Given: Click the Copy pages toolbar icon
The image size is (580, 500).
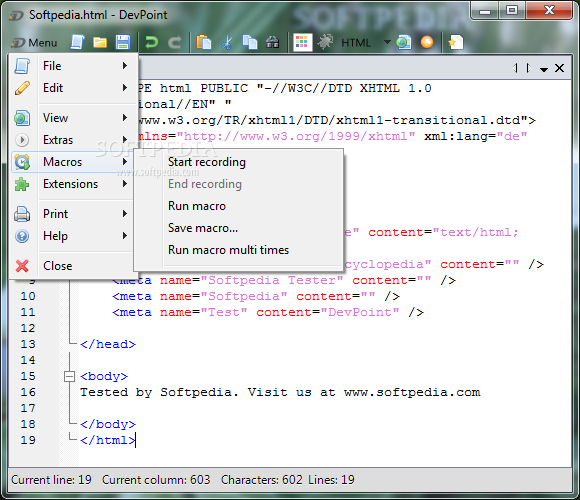Looking at the screenshot, I should 250,42.
